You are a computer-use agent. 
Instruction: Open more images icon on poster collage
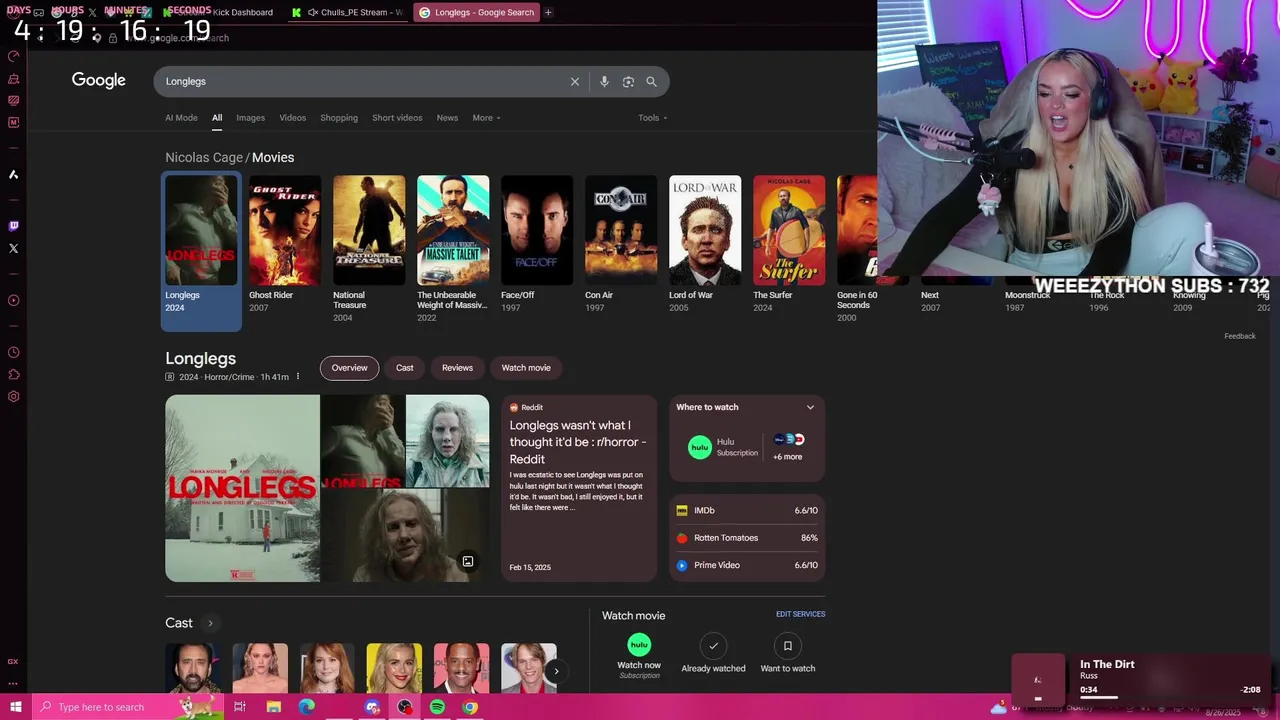point(467,561)
